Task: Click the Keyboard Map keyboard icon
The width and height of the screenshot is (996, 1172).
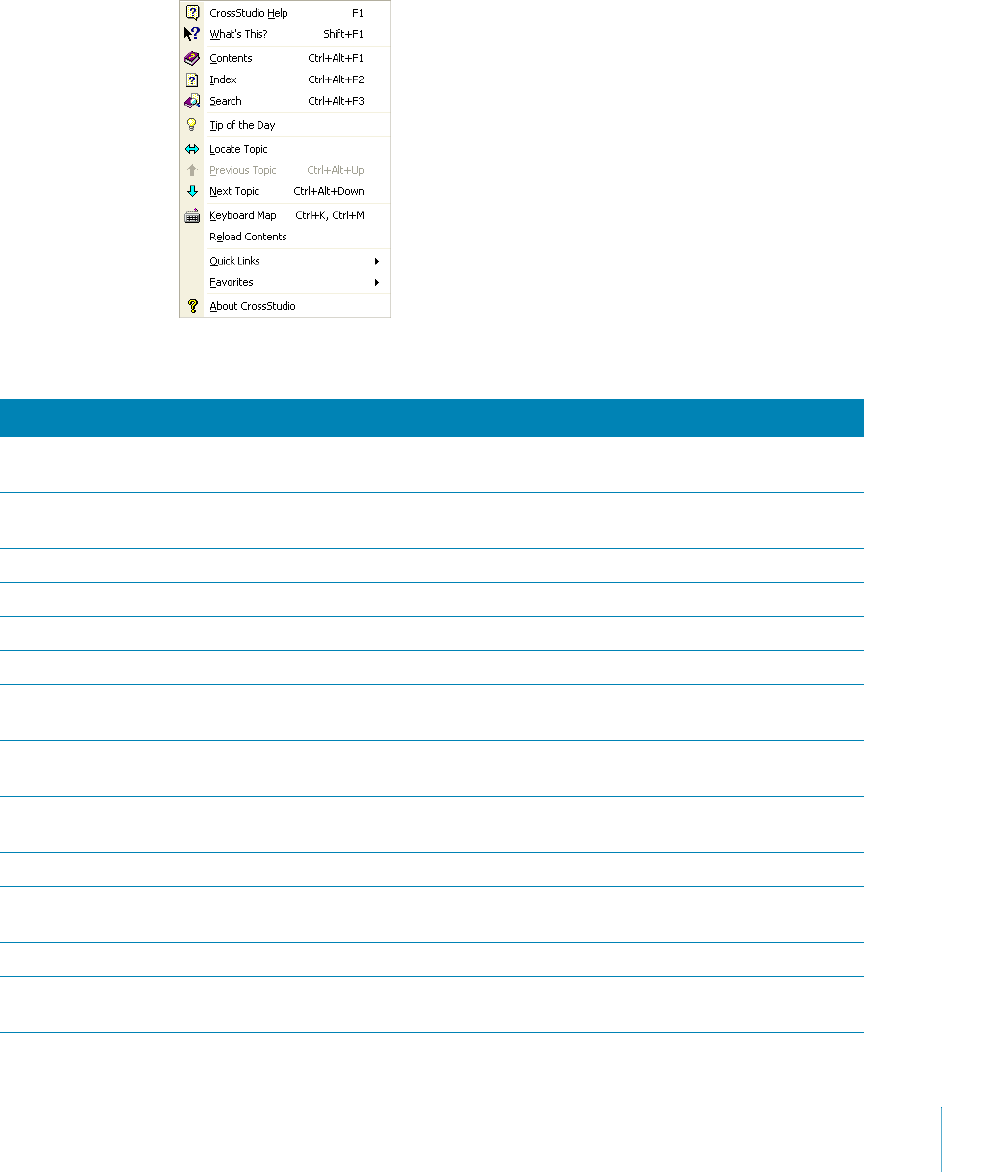Action: (x=192, y=216)
